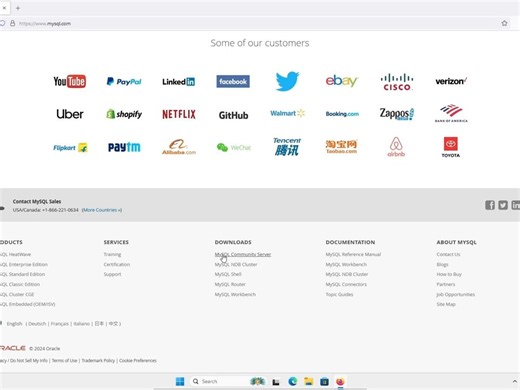Open the MySQL Reference Manual link
This screenshot has height=390, width=520.
pos(353,254)
